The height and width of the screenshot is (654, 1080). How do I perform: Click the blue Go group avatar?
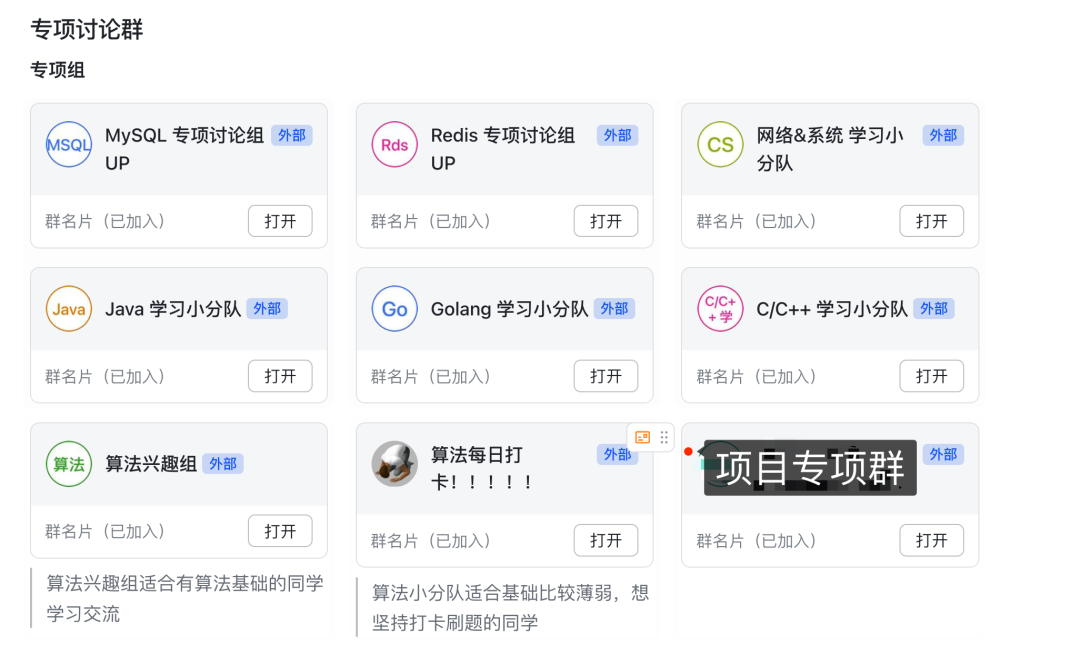(x=395, y=309)
